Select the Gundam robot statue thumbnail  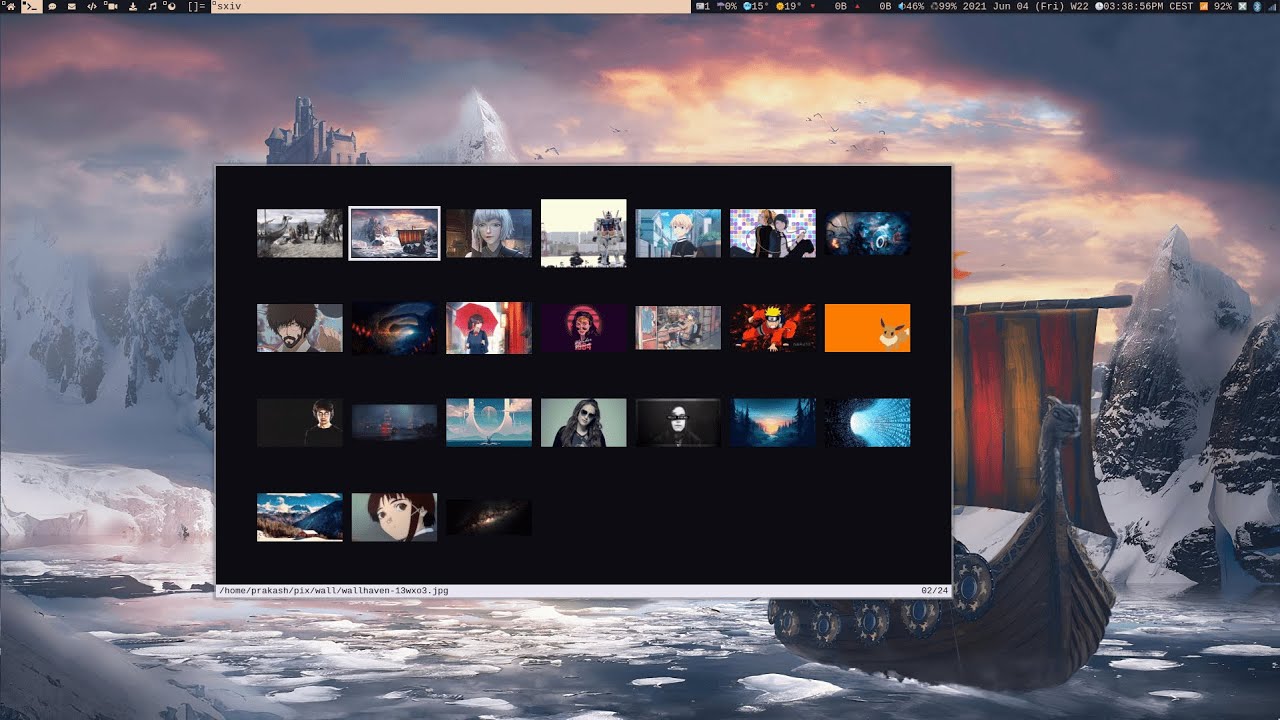(584, 233)
